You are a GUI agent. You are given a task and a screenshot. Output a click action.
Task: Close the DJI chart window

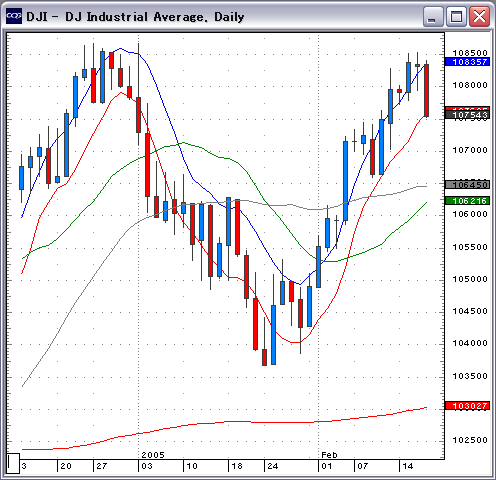coord(479,16)
